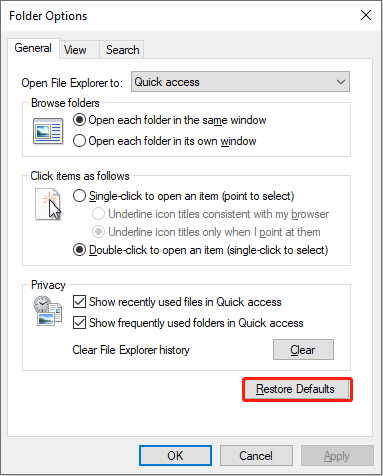
Task: Click the Restore Defaults button
Action: (297, 389)
